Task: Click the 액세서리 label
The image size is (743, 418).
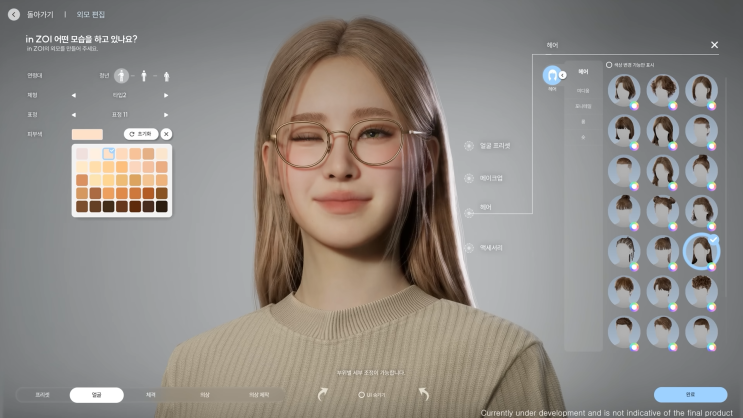Action: (x=491, y=247)
